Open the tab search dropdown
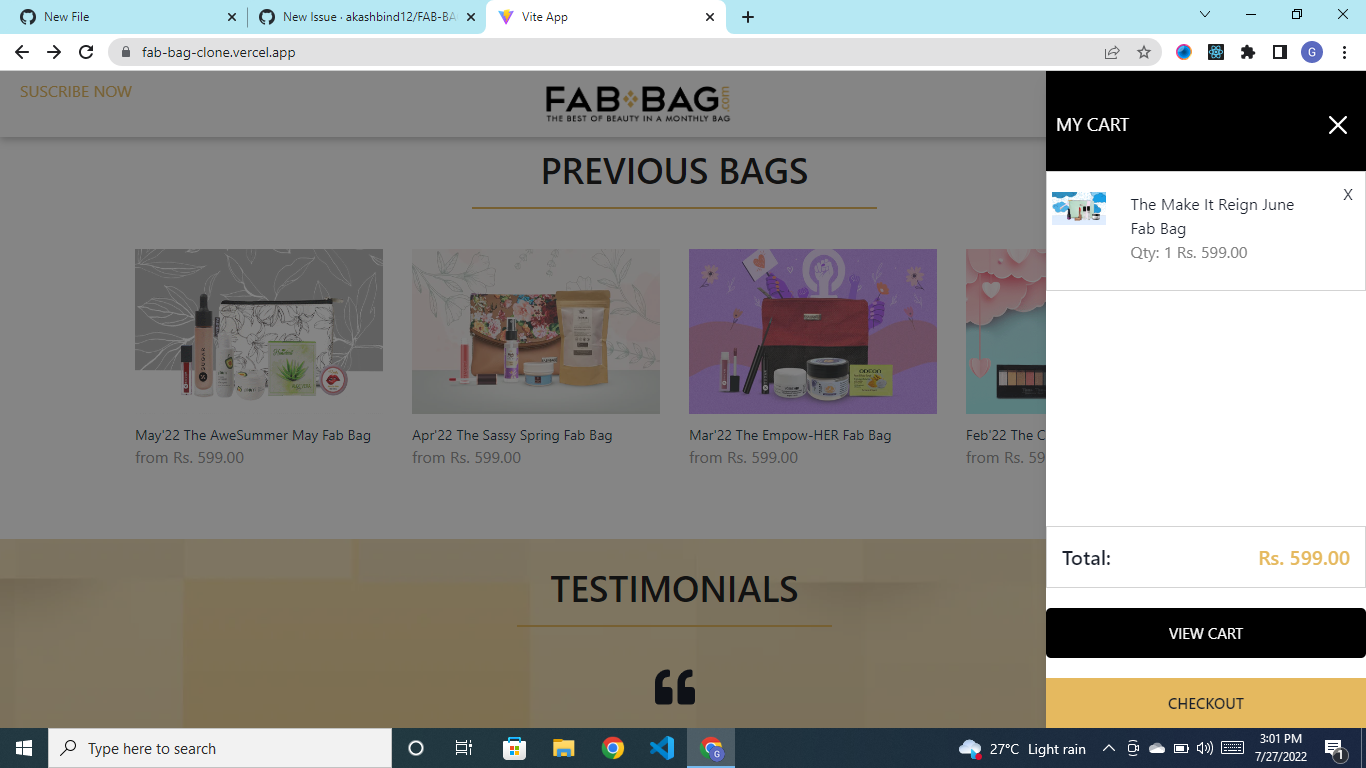This screenshot has height=768, width=1366. 1205,15
